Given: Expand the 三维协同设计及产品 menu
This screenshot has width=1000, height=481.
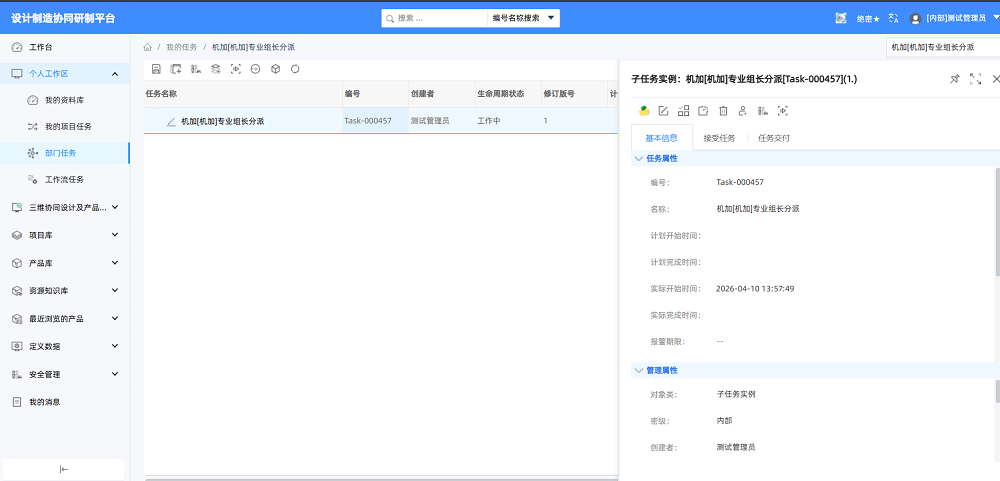Looking at the screenshot, I should coord(115,207).
